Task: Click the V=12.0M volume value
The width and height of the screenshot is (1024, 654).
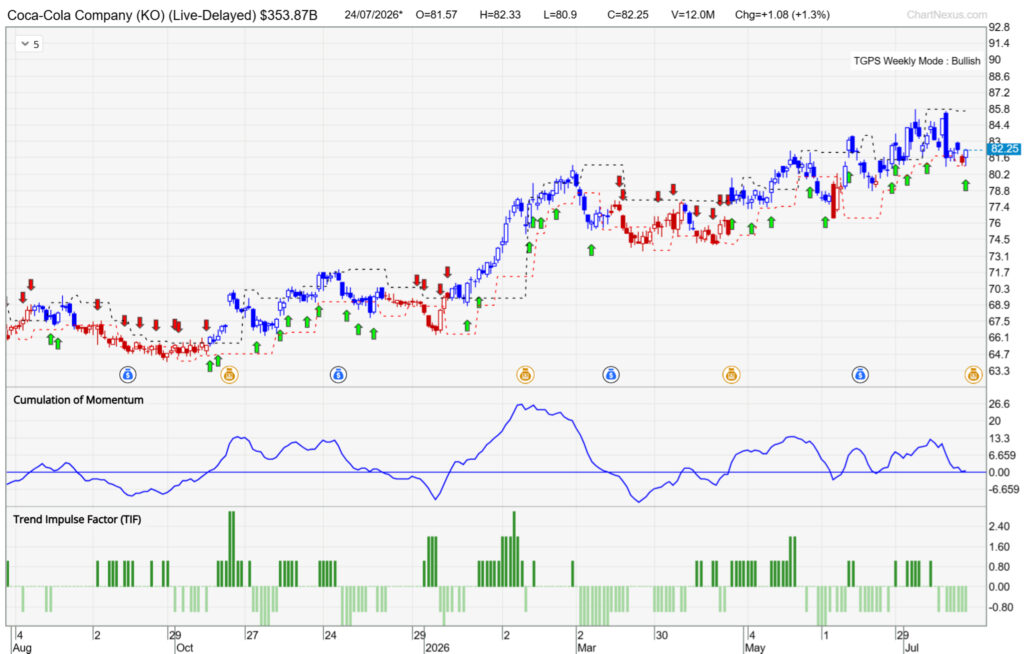Action: pos(693,14)
